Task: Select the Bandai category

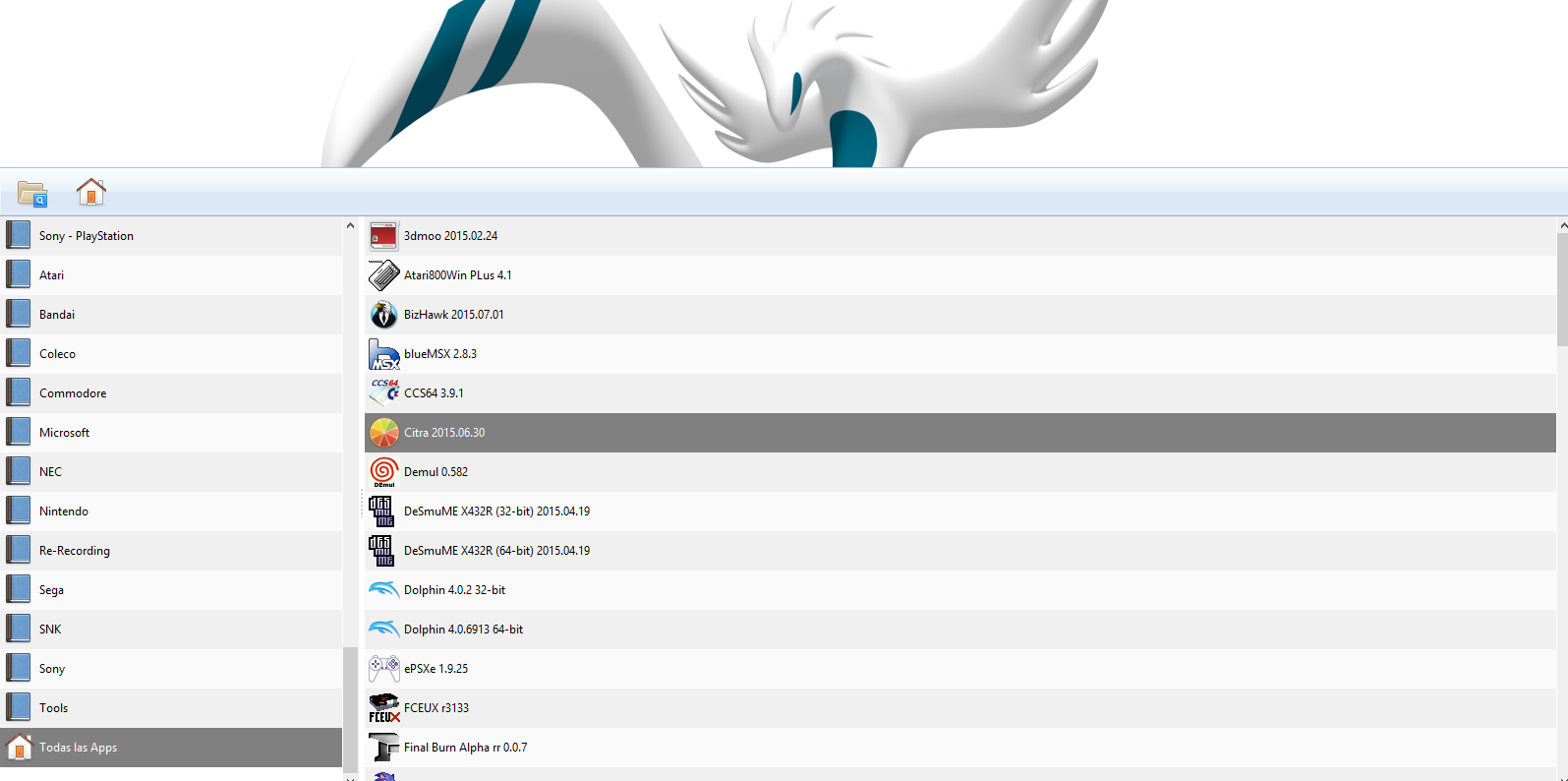Action: 171,315
